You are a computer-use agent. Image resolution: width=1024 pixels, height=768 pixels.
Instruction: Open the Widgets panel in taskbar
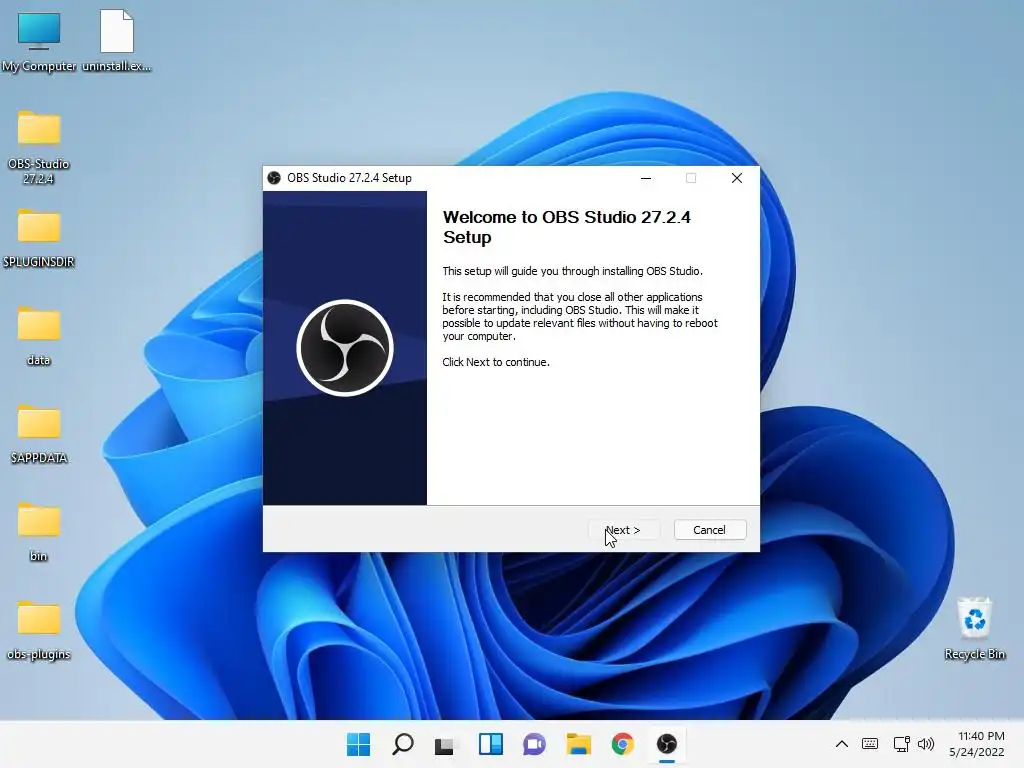pyautogui.click(x=490, y=744)
